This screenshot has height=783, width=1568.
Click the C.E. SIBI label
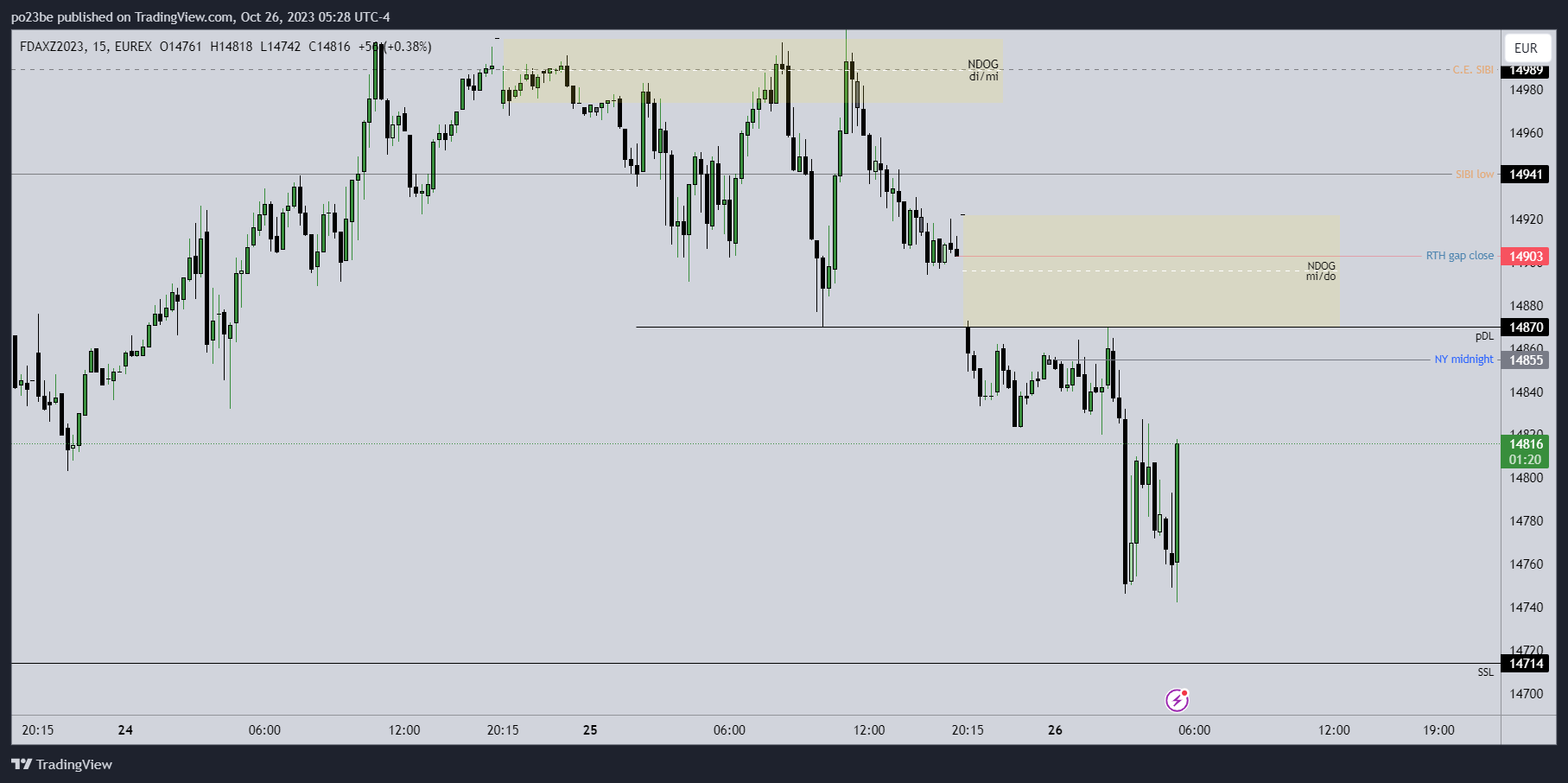pyautogui.click(x=1472, y=70)
